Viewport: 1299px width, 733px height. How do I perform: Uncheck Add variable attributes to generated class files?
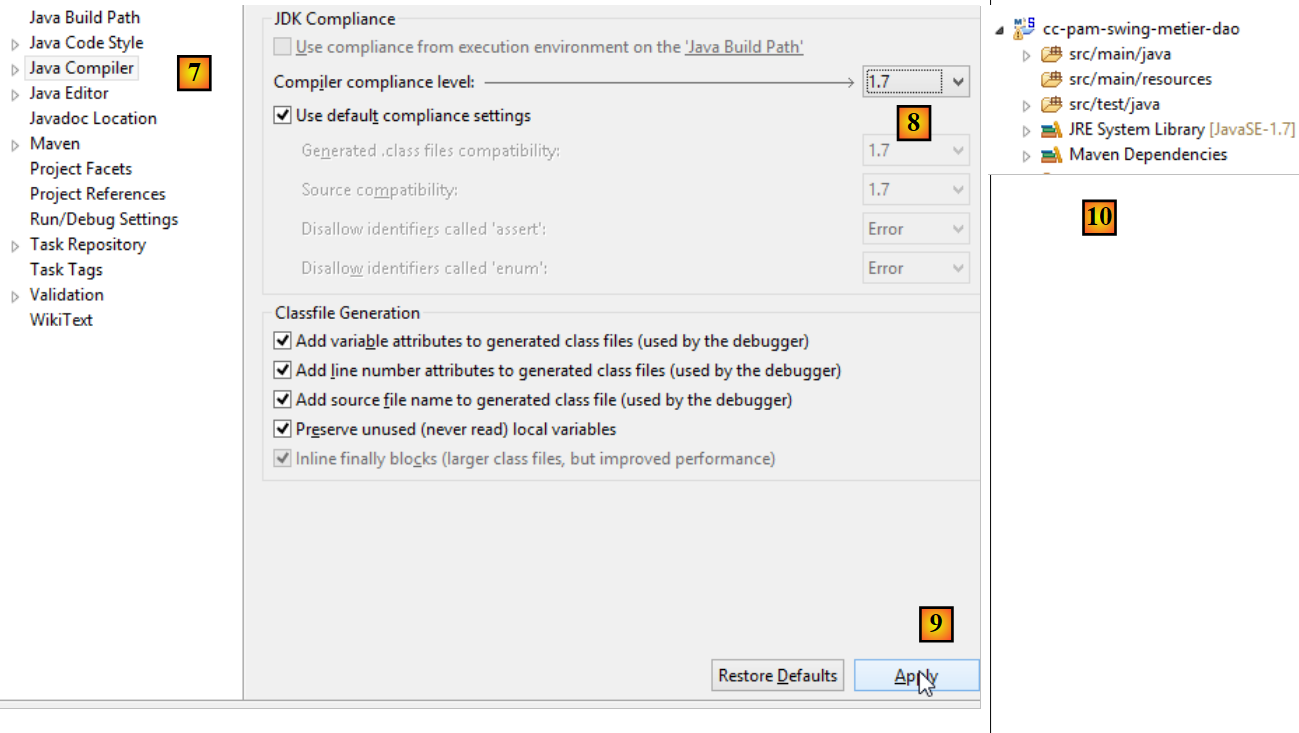click(x=283, y=341)
